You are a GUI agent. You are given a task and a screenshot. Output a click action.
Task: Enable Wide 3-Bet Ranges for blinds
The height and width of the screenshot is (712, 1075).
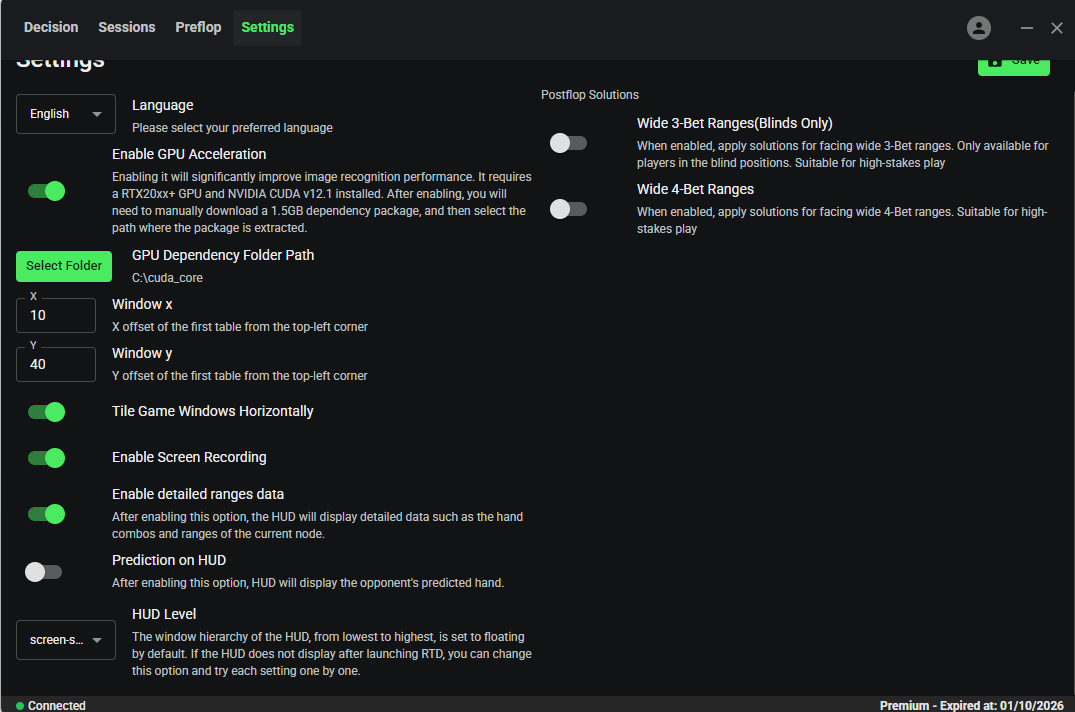coord(567,143)
